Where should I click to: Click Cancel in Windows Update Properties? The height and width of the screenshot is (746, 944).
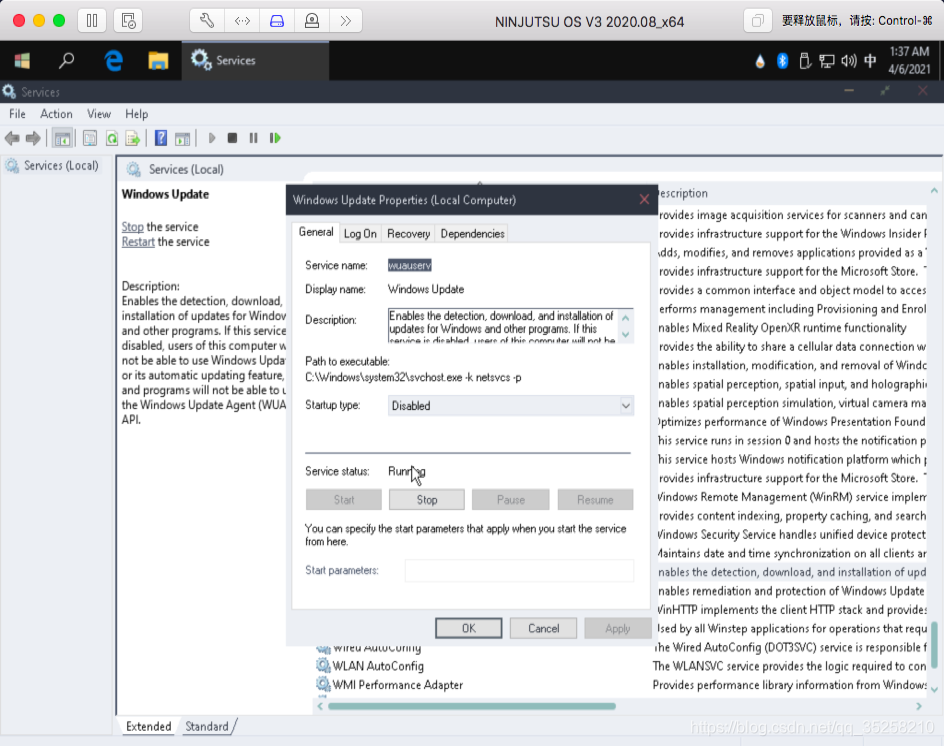(x=543, y=628)
